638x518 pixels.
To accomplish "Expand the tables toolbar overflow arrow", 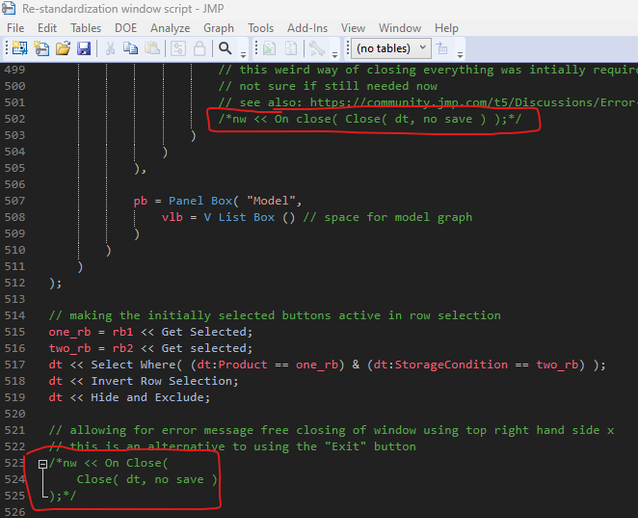I will click(460, 54).
